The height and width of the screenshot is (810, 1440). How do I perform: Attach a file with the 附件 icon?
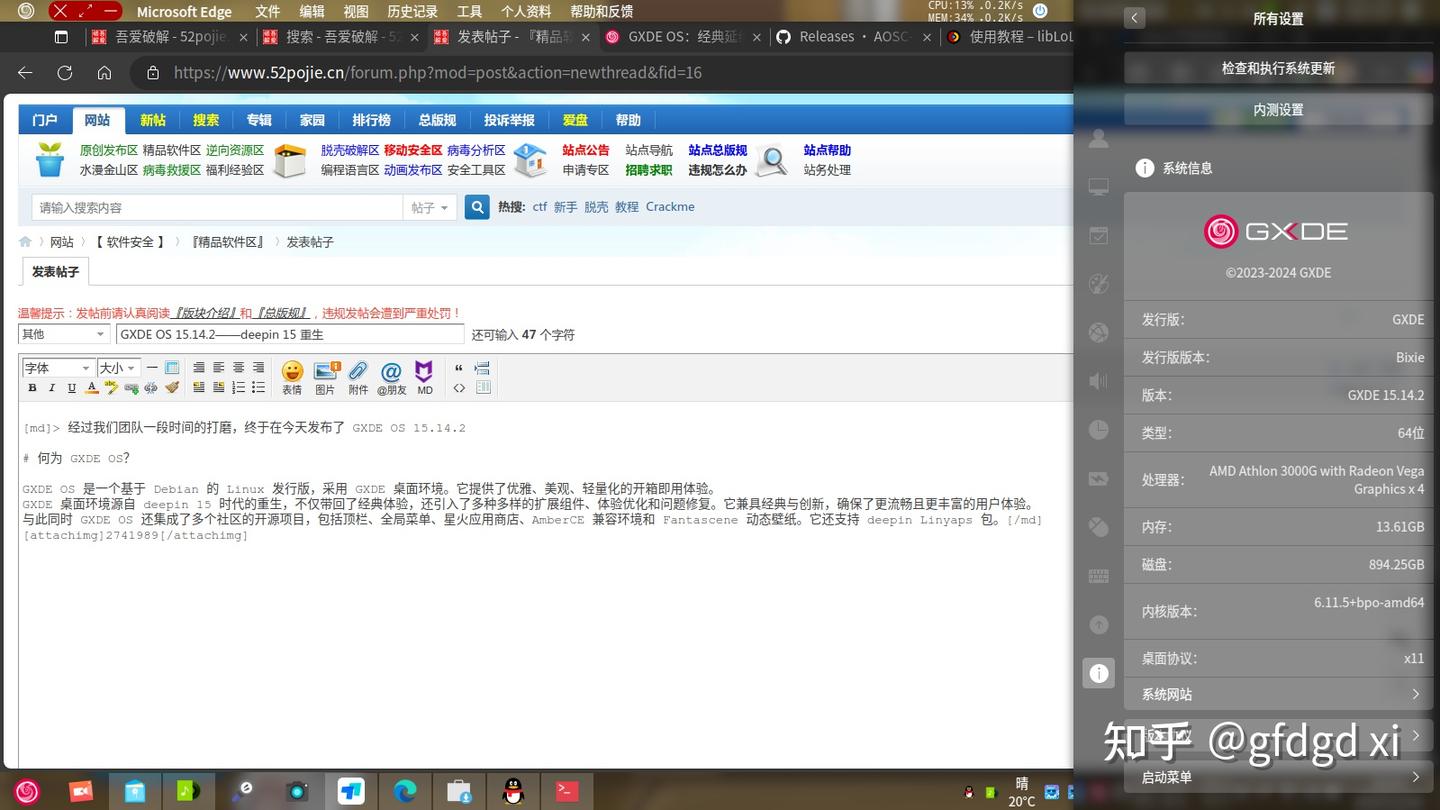point(357,377)
